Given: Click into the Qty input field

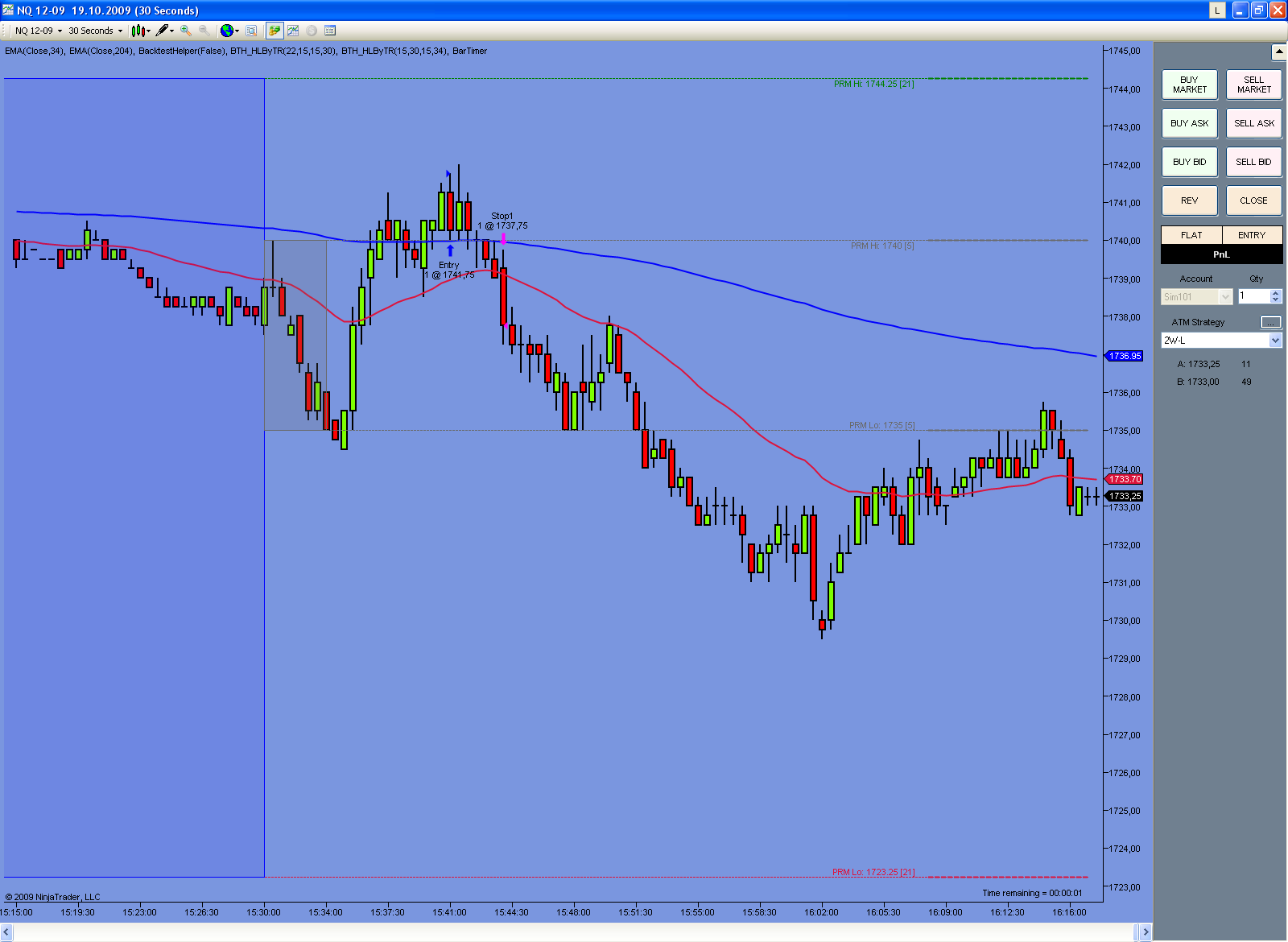Looking at the screenshot, I should (x=1254, y=296).
